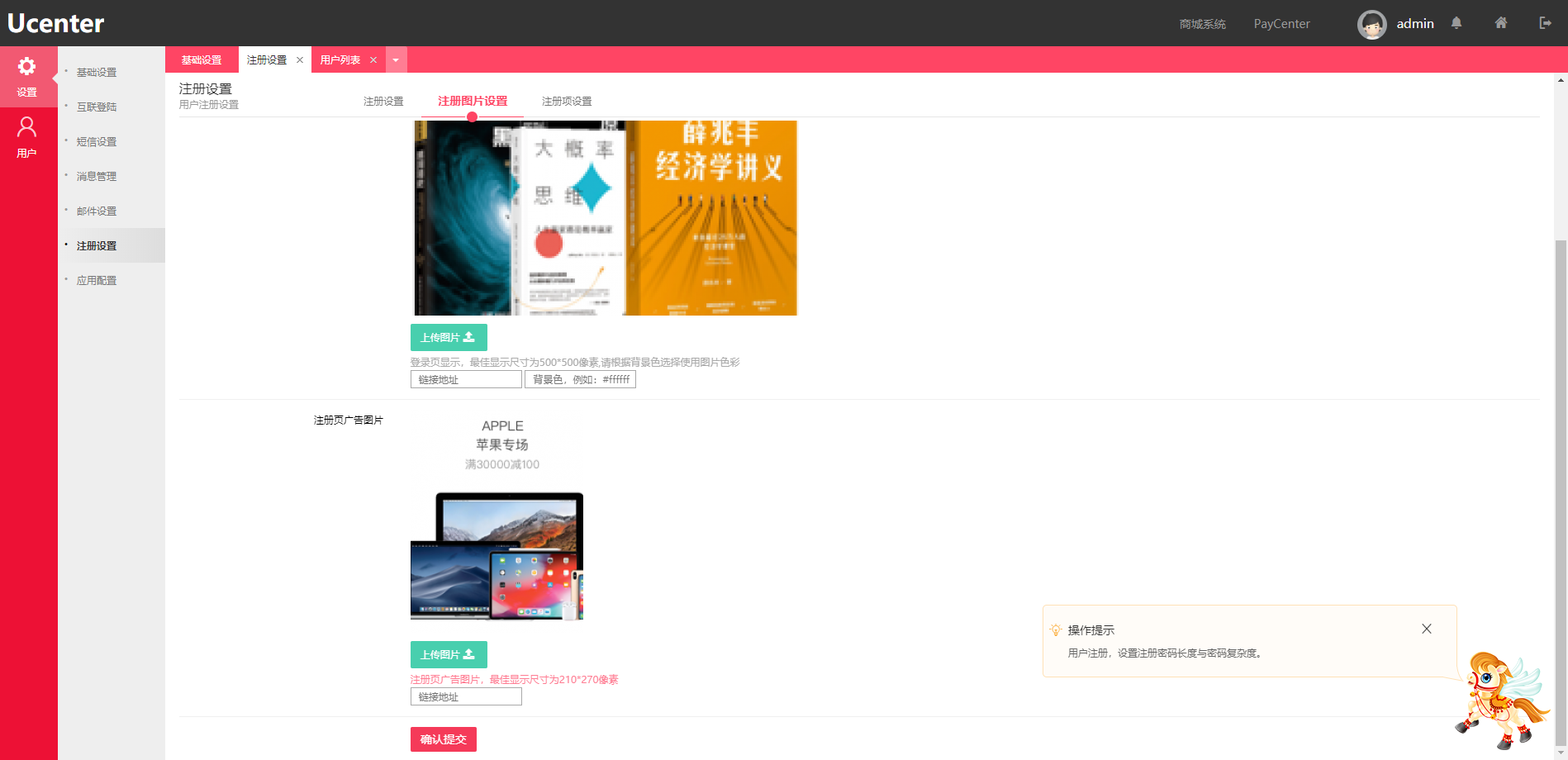Click the books login image preview
1568x760 pixels.
point(605,218)
